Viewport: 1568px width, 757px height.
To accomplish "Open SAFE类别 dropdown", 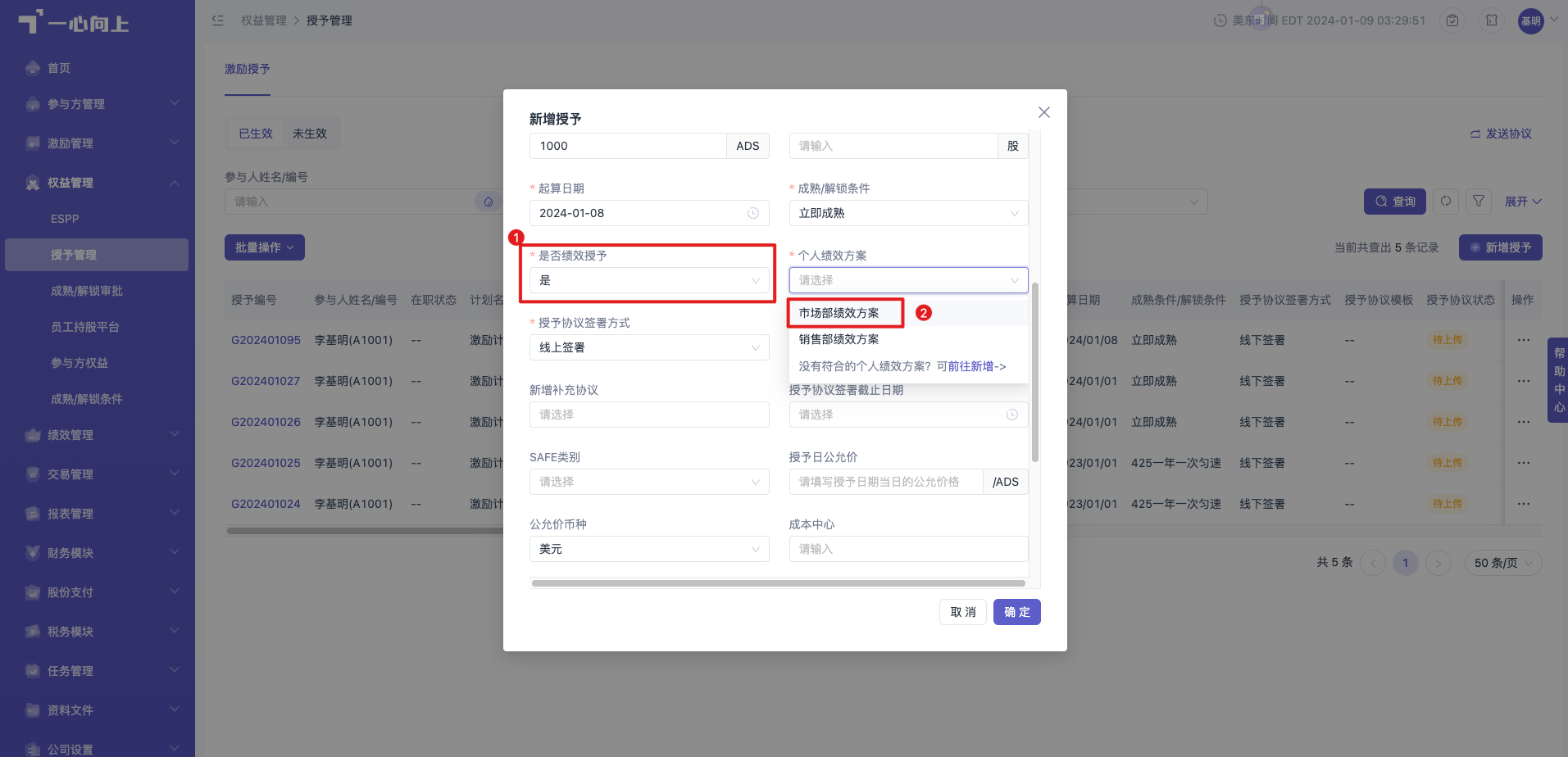I will click(x=649, y=482).
